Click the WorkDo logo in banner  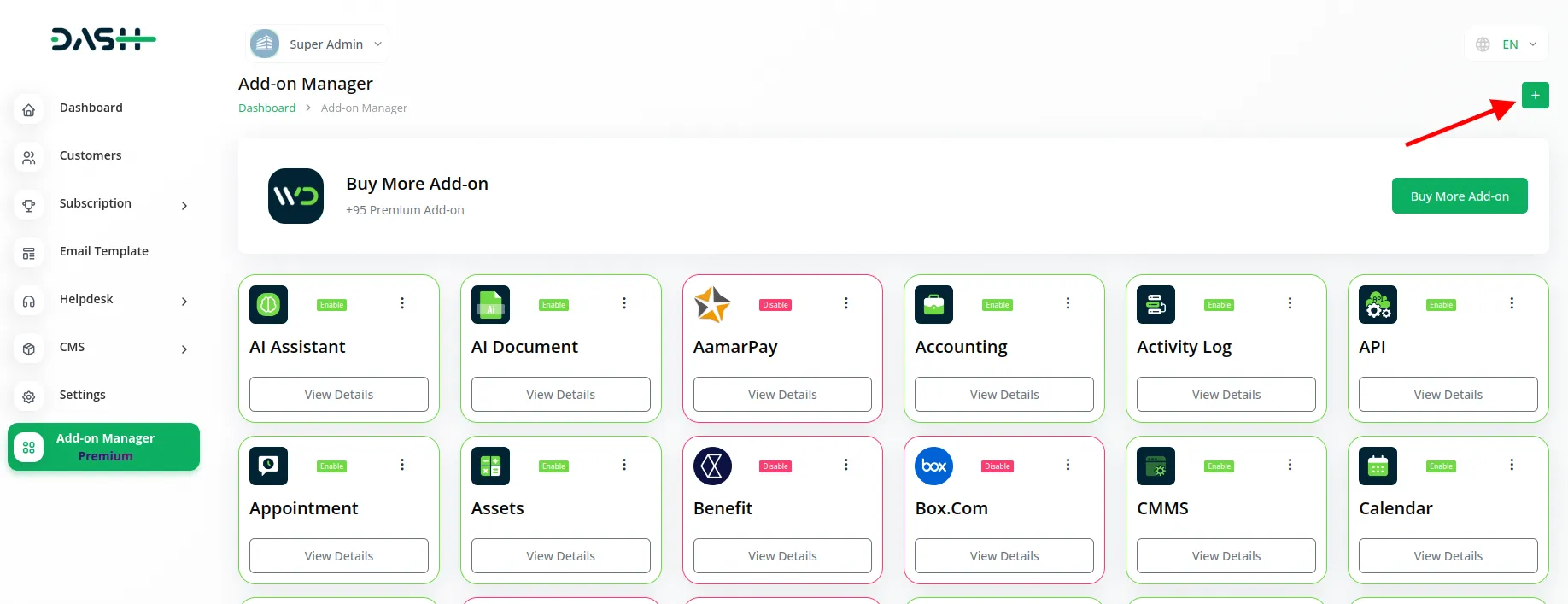point(295,196)
